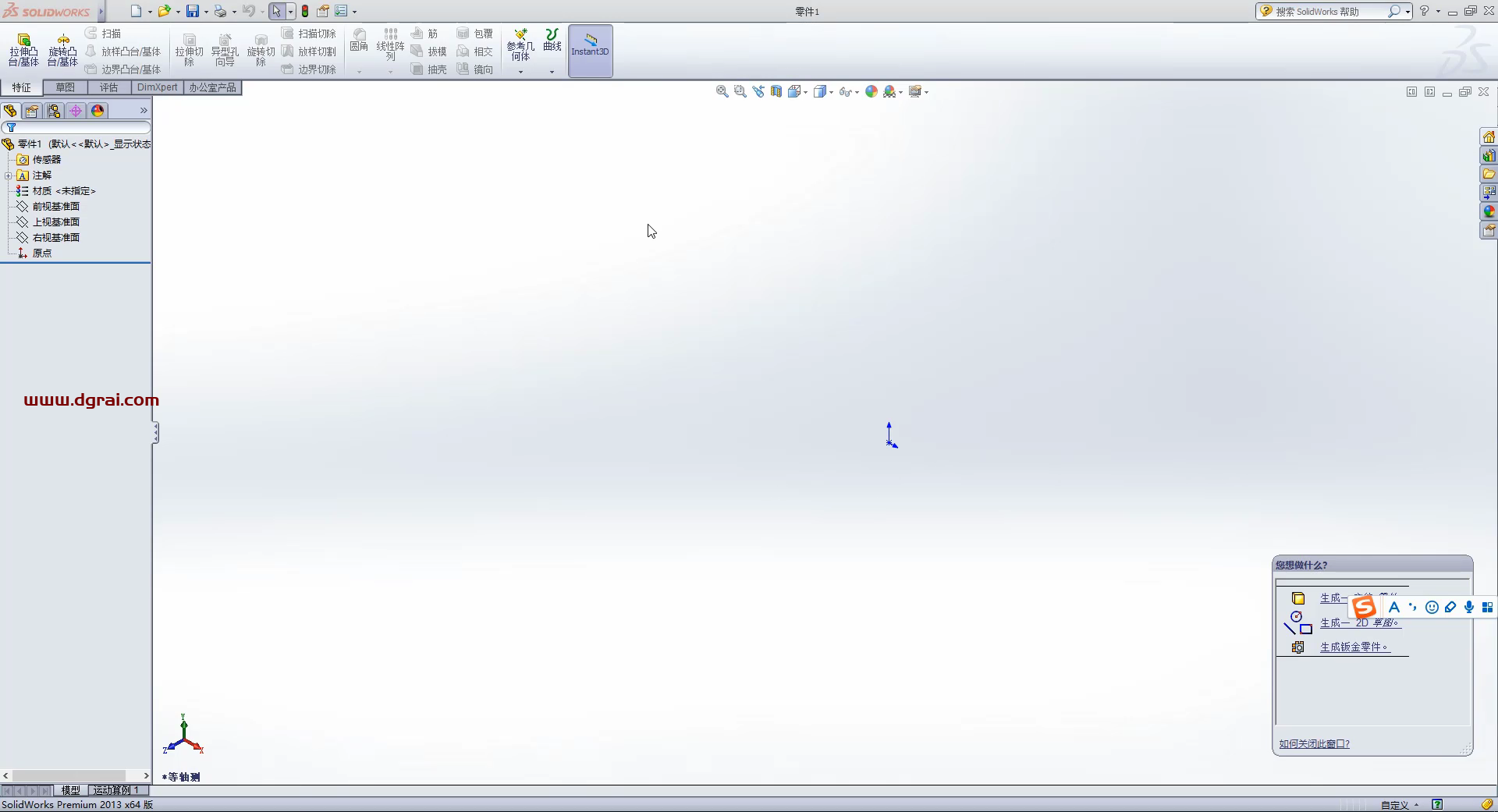1498x812 pixels.
Task: Switch to the Office Products (办公室产品) tab
Action: tap(212, 87)
